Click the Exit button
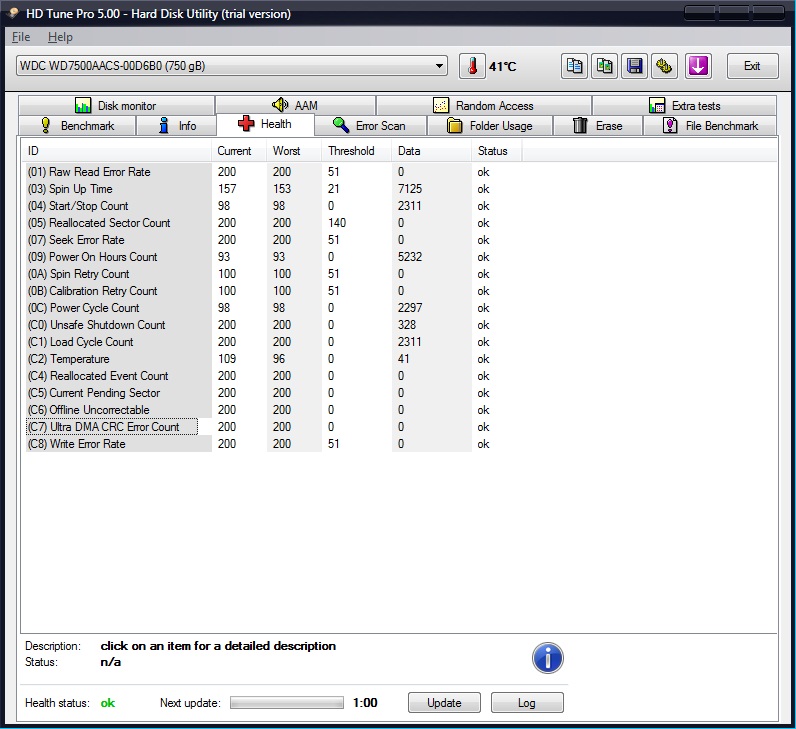The height and width of the screenshot is (729, 796). 752,66
